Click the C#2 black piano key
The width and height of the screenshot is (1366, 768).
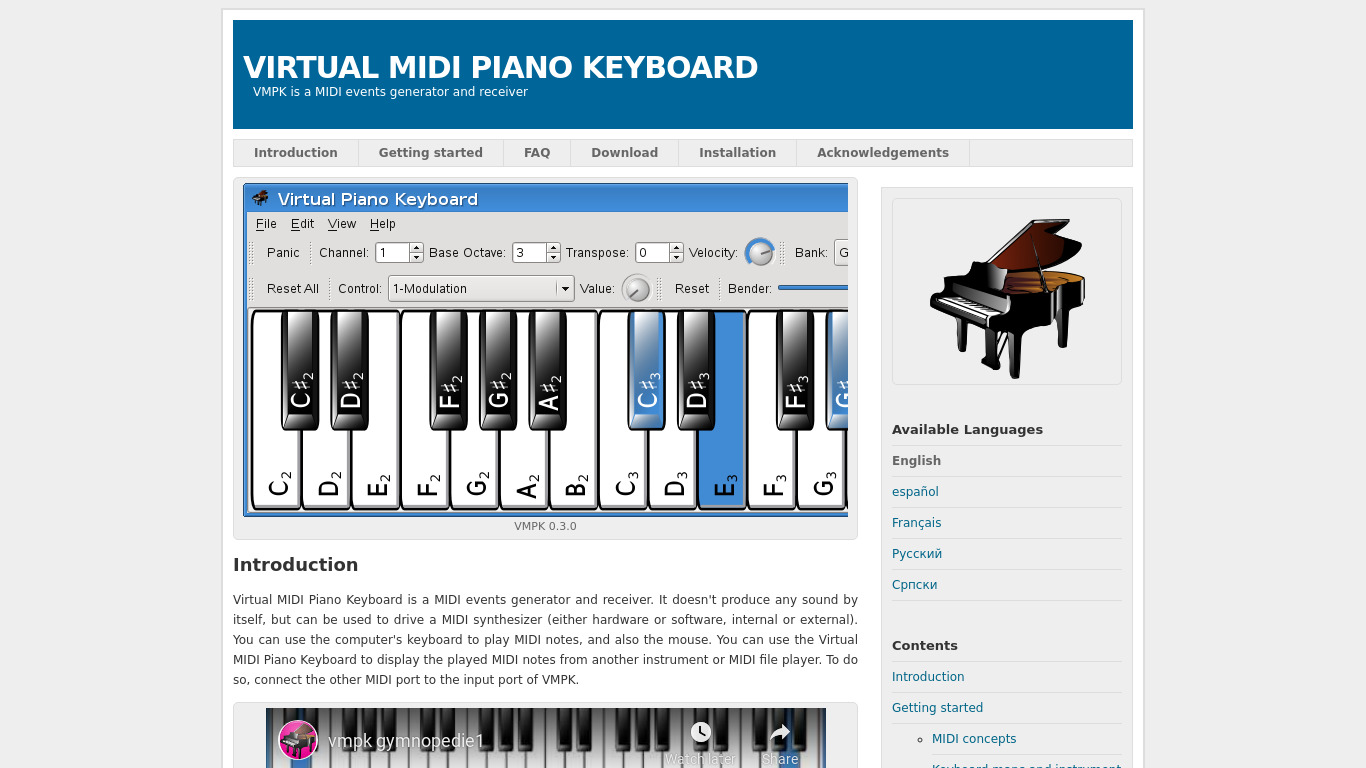[300, 370]
